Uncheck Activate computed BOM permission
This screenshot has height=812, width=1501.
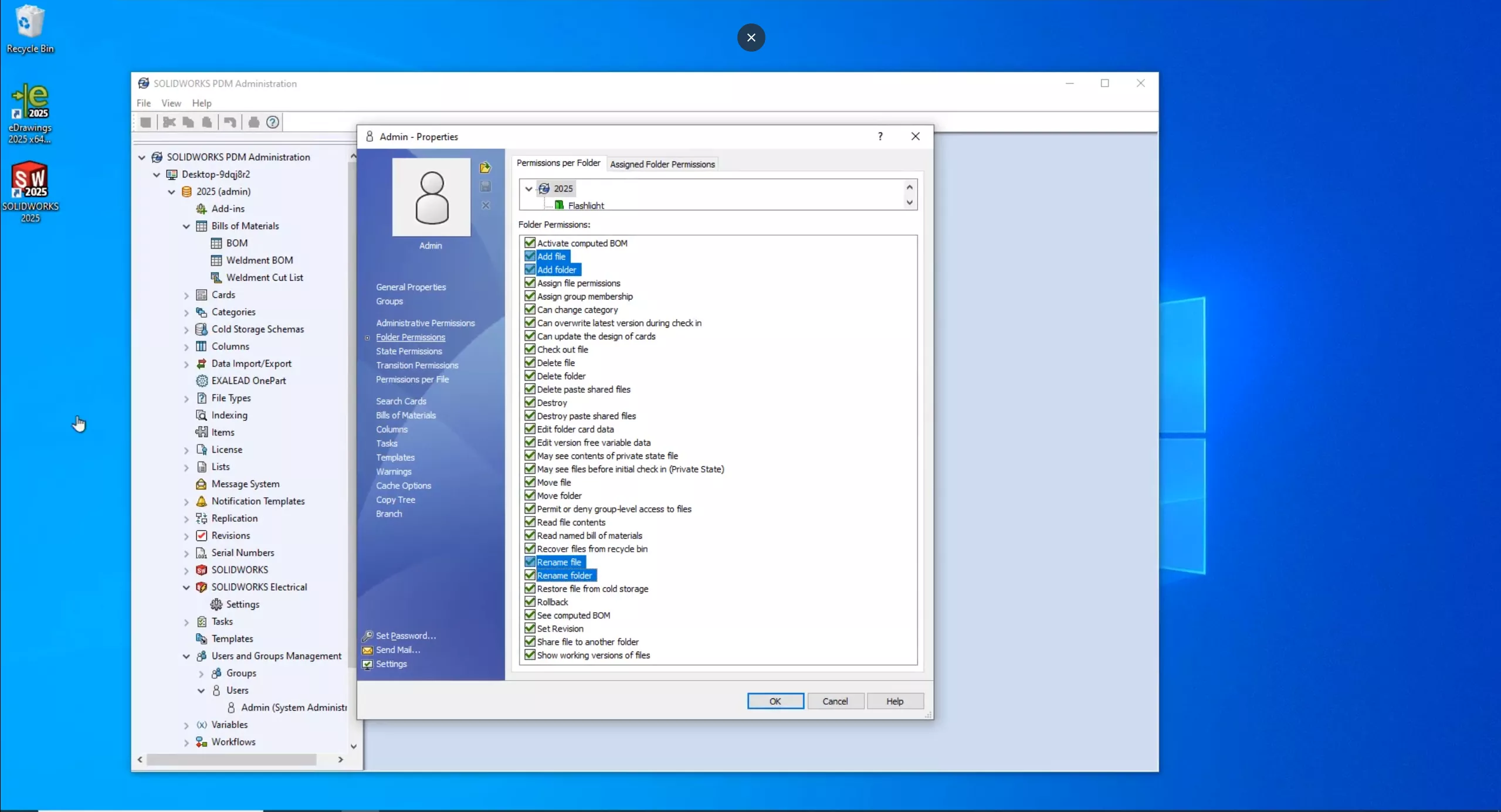coord(530,243)
